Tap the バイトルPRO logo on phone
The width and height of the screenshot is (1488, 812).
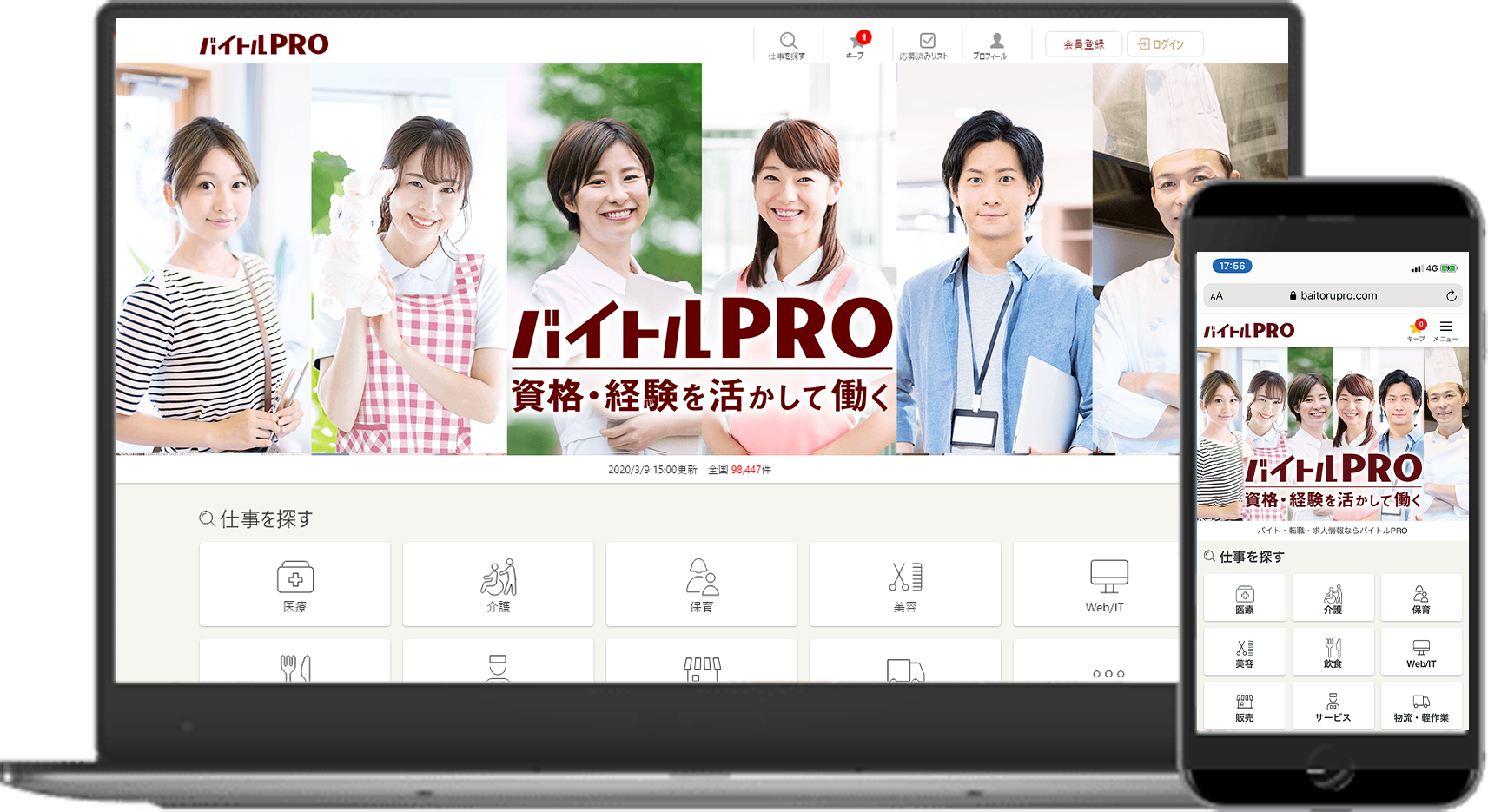point(1249,331)
